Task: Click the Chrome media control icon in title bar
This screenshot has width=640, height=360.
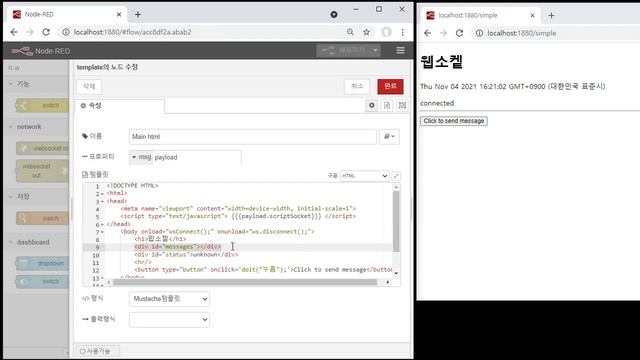Action: tap(334, 15)
